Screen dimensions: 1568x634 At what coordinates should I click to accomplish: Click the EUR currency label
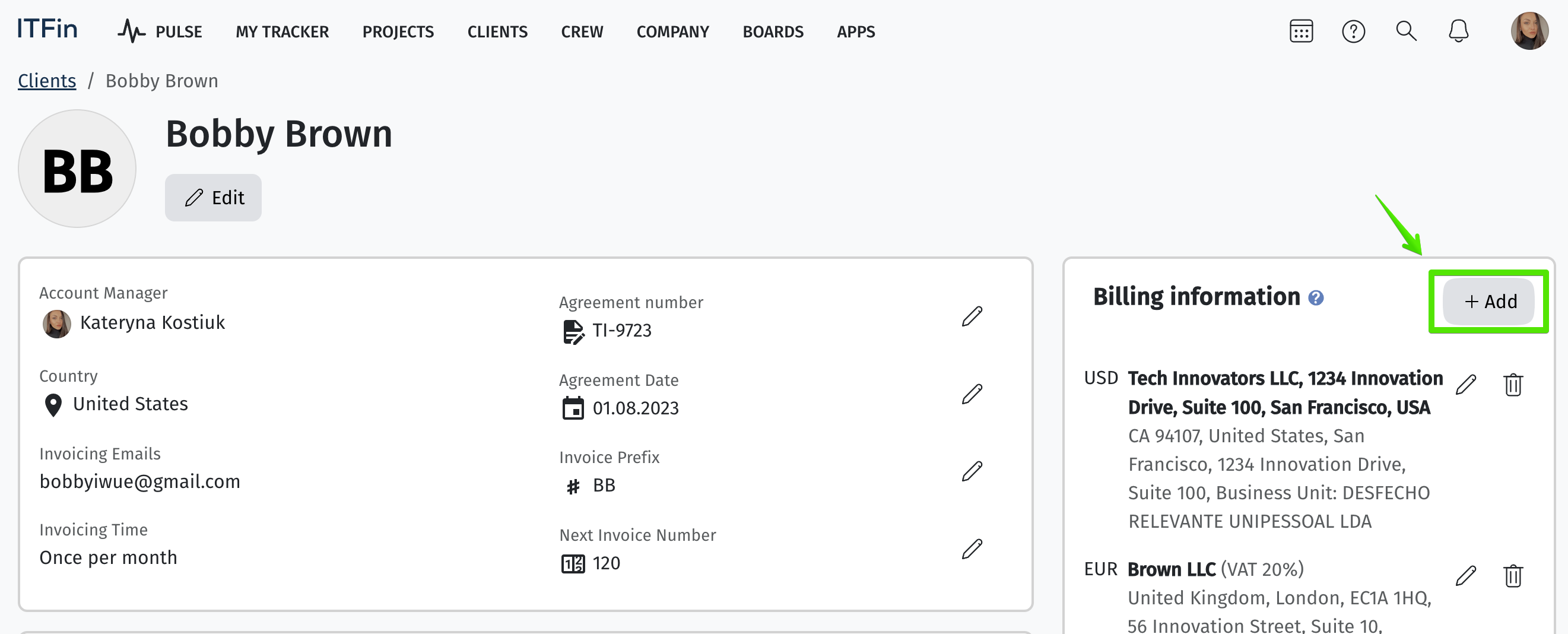tap(1100, 569)
